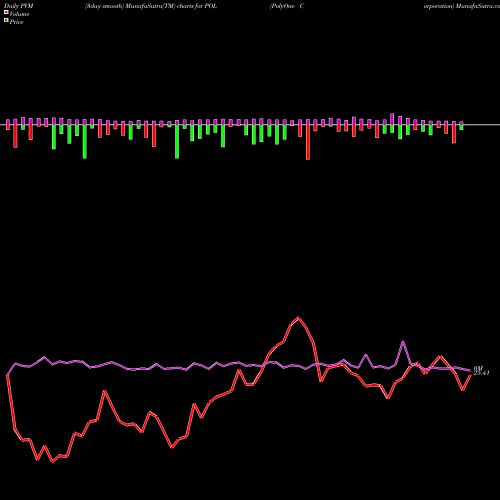500x500 pixels.
Task: Click the peak of the red price line
Action: [x=298, y=317]
